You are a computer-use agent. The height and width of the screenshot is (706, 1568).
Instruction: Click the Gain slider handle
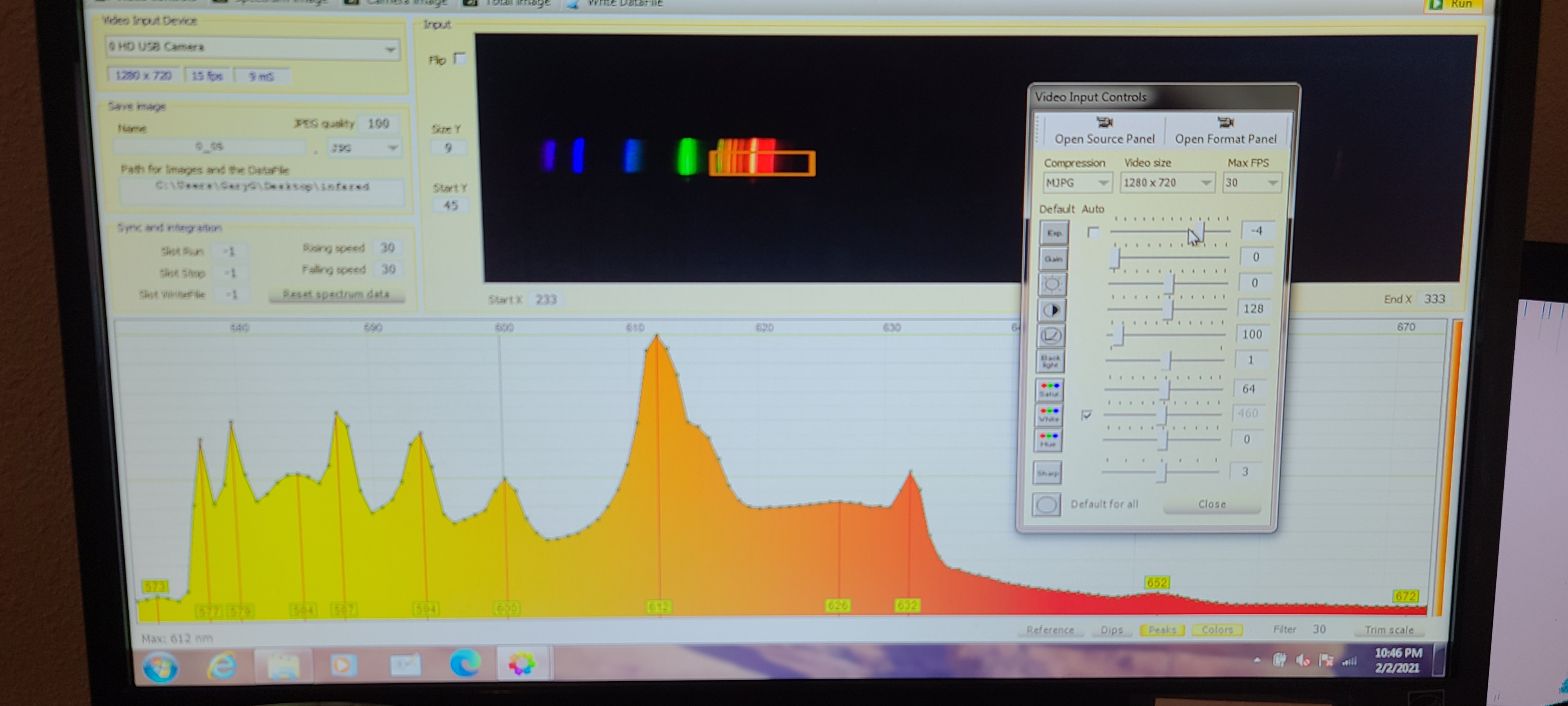[x=1114, y=258]
